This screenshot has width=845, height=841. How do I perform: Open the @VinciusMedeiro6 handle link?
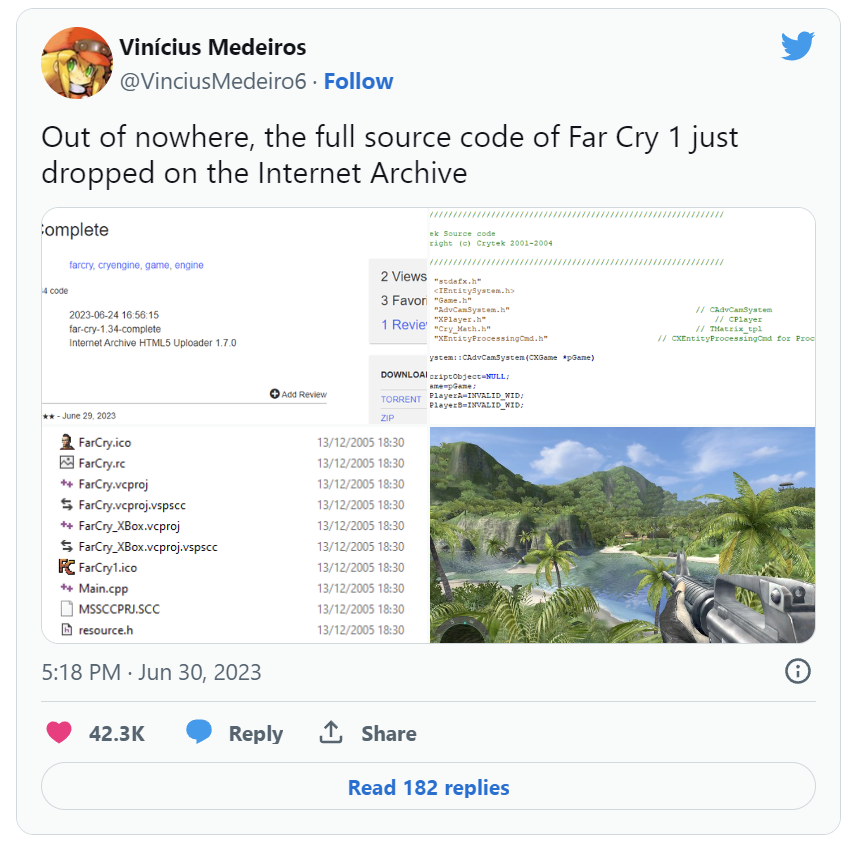[x=213, y=81]
